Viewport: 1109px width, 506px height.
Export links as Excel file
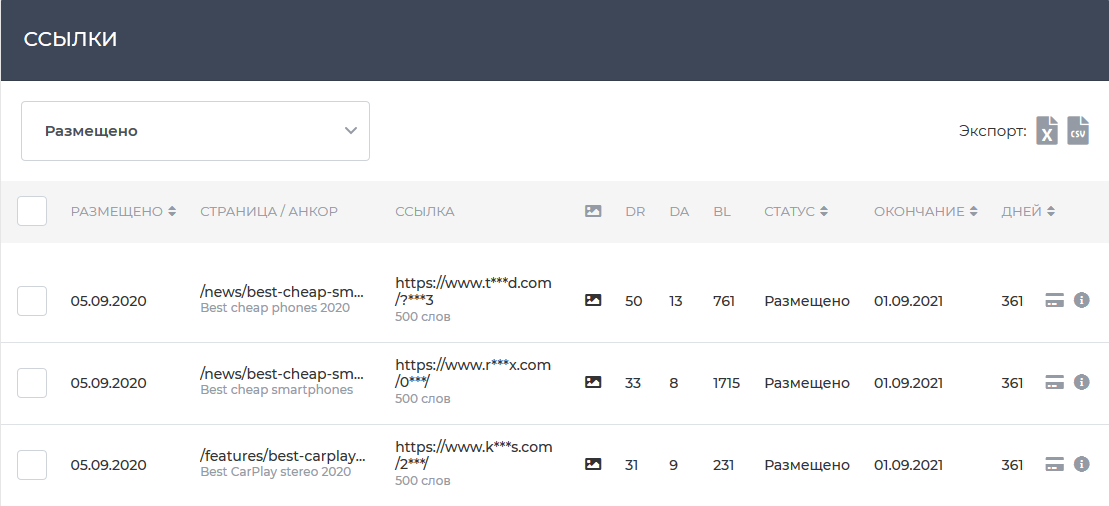pyautogui.click(x=1047, y=131)
